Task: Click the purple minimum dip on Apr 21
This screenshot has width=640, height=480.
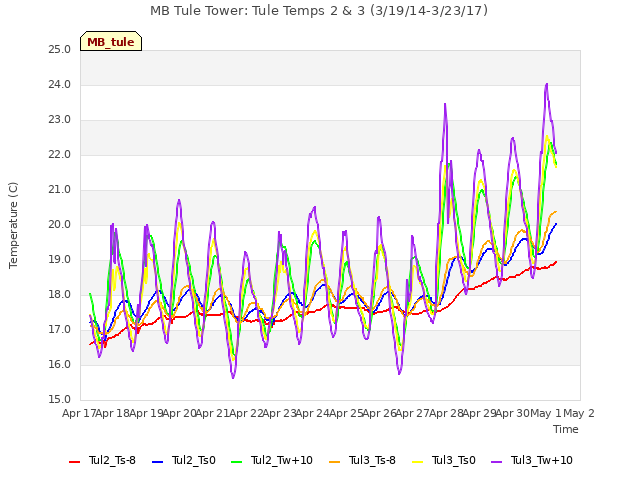Action: 233,378
